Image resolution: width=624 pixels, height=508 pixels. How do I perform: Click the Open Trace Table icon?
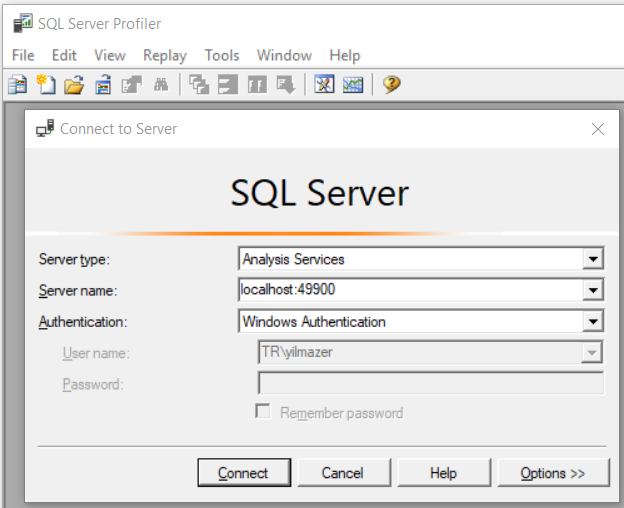pyautogui.click(x=103, y=85)
